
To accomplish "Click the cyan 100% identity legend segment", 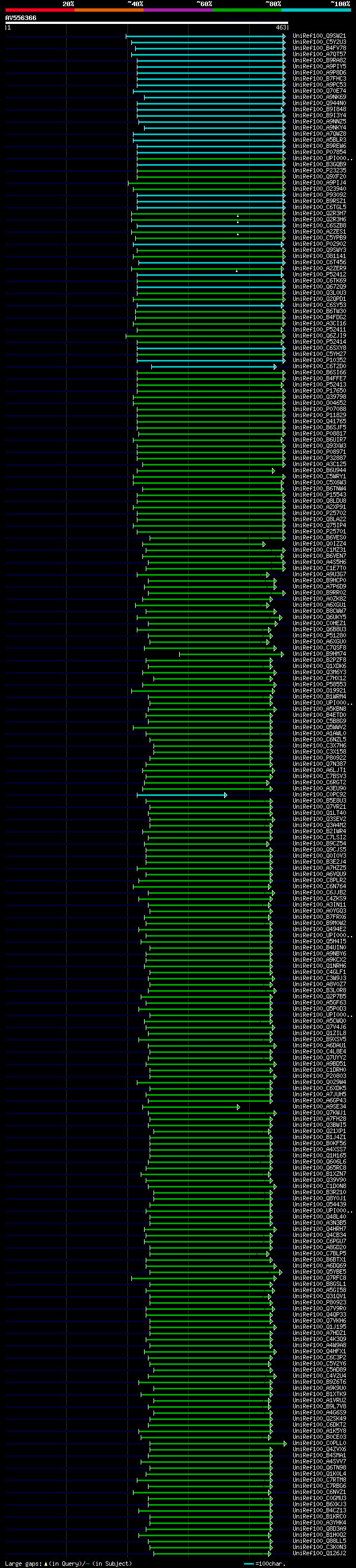I will 316,10.
